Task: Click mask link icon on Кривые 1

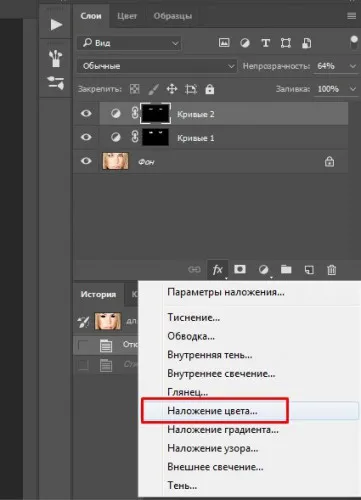Action: point(135,137)
